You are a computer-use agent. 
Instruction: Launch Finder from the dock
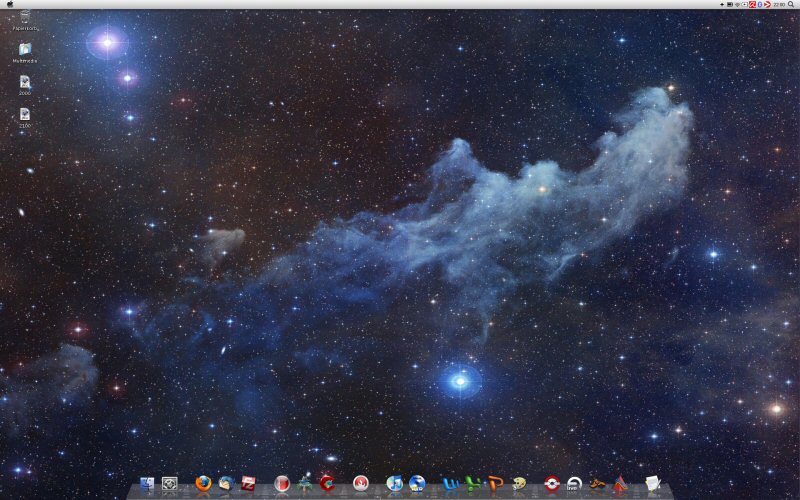click(x=148, y=484)
